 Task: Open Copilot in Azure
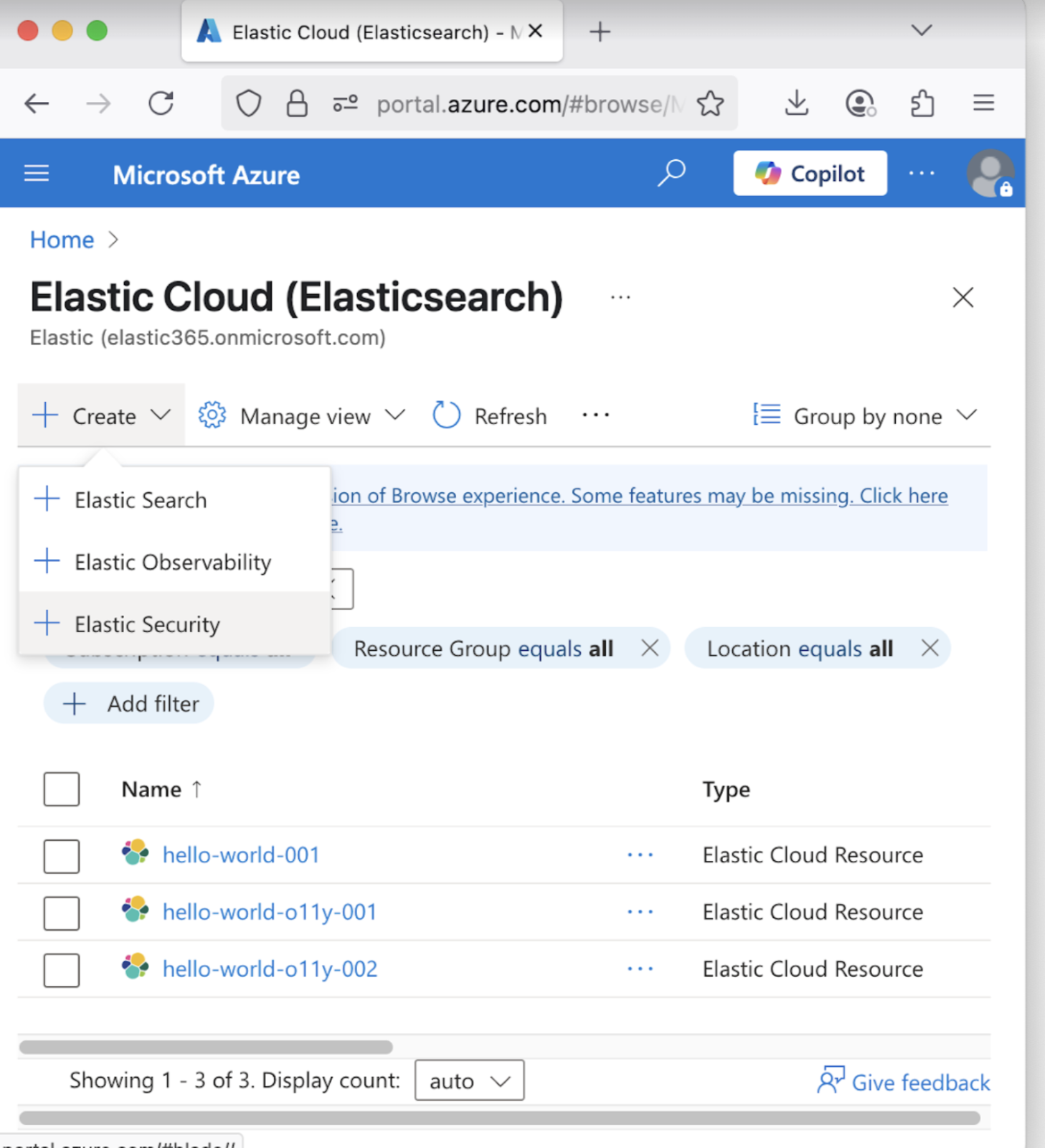click(x=810, y=173)
